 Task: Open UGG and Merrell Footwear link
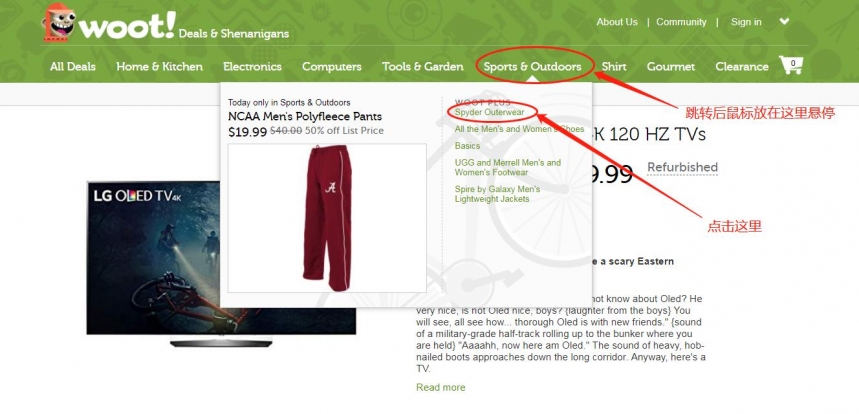[508, 168]
